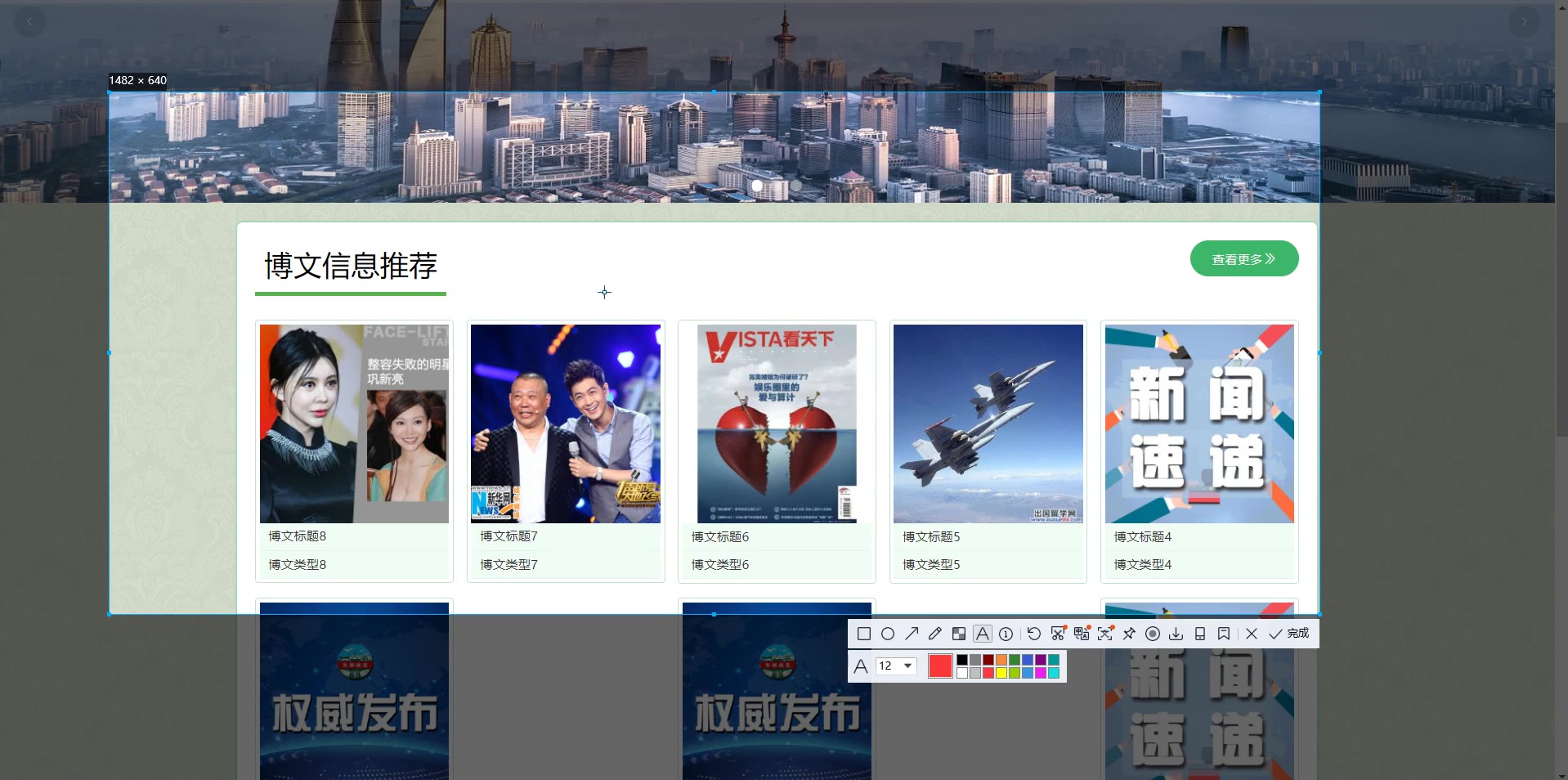The width and height of the screenshot is (1568, 780).
Task: Click the scissors long-screenshot icon
Action: click(1058, 634)
